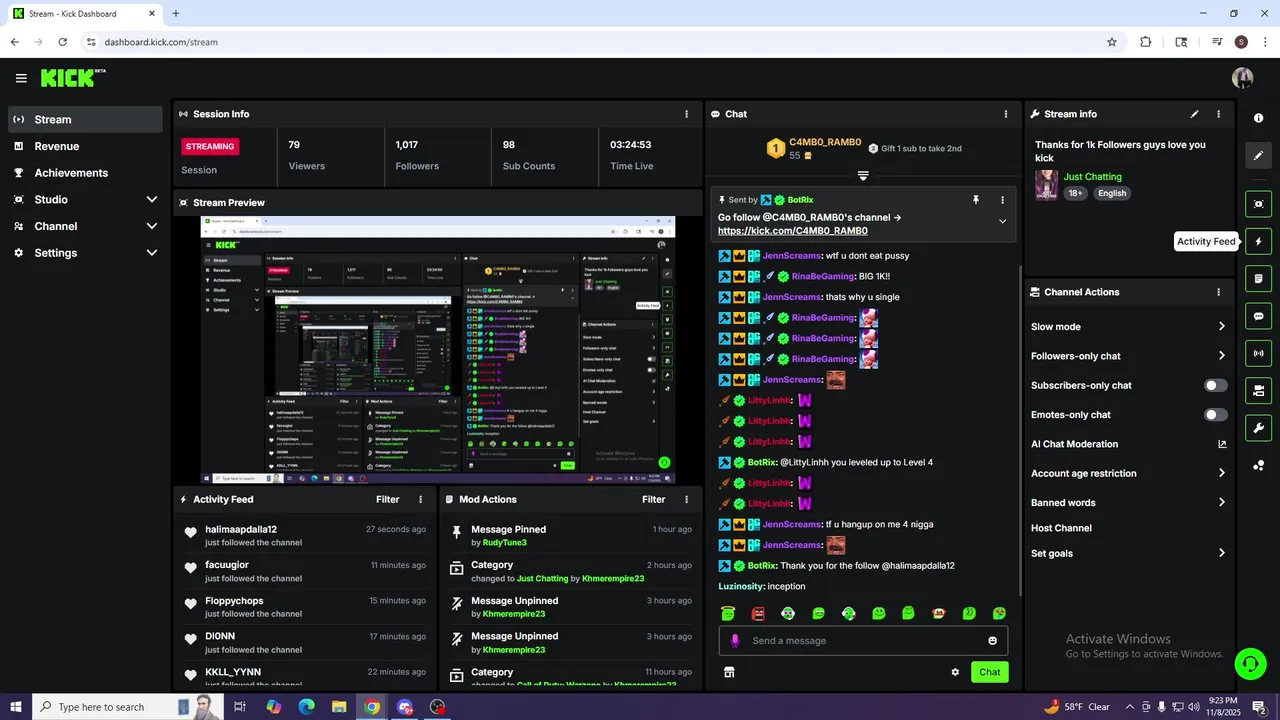Edit stream info with the pencil icon
1280x720 pixels.
click(x=1194, y=114)
